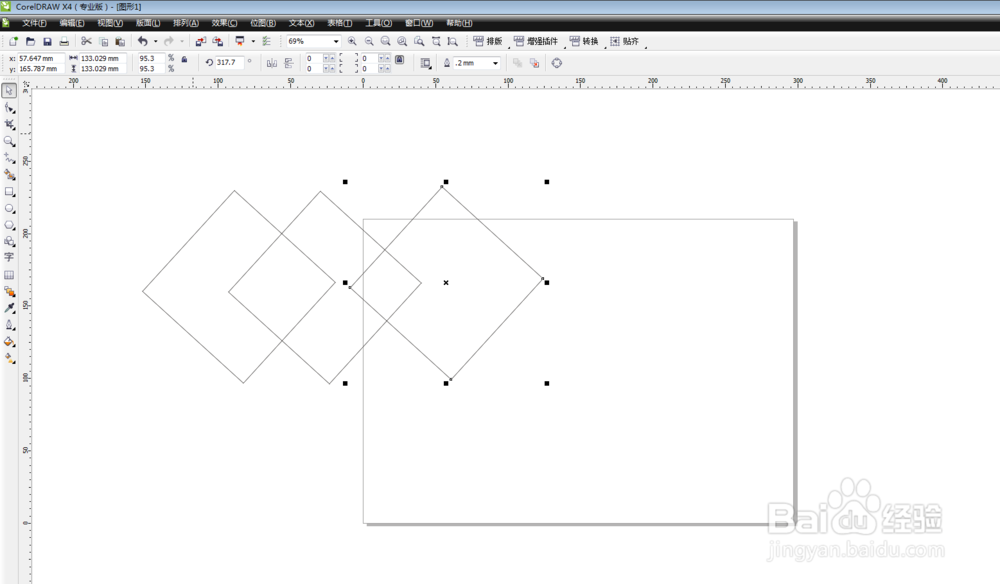Click the x position field 57.647 mm
1000x584 pixels.
tap(39, 58)
